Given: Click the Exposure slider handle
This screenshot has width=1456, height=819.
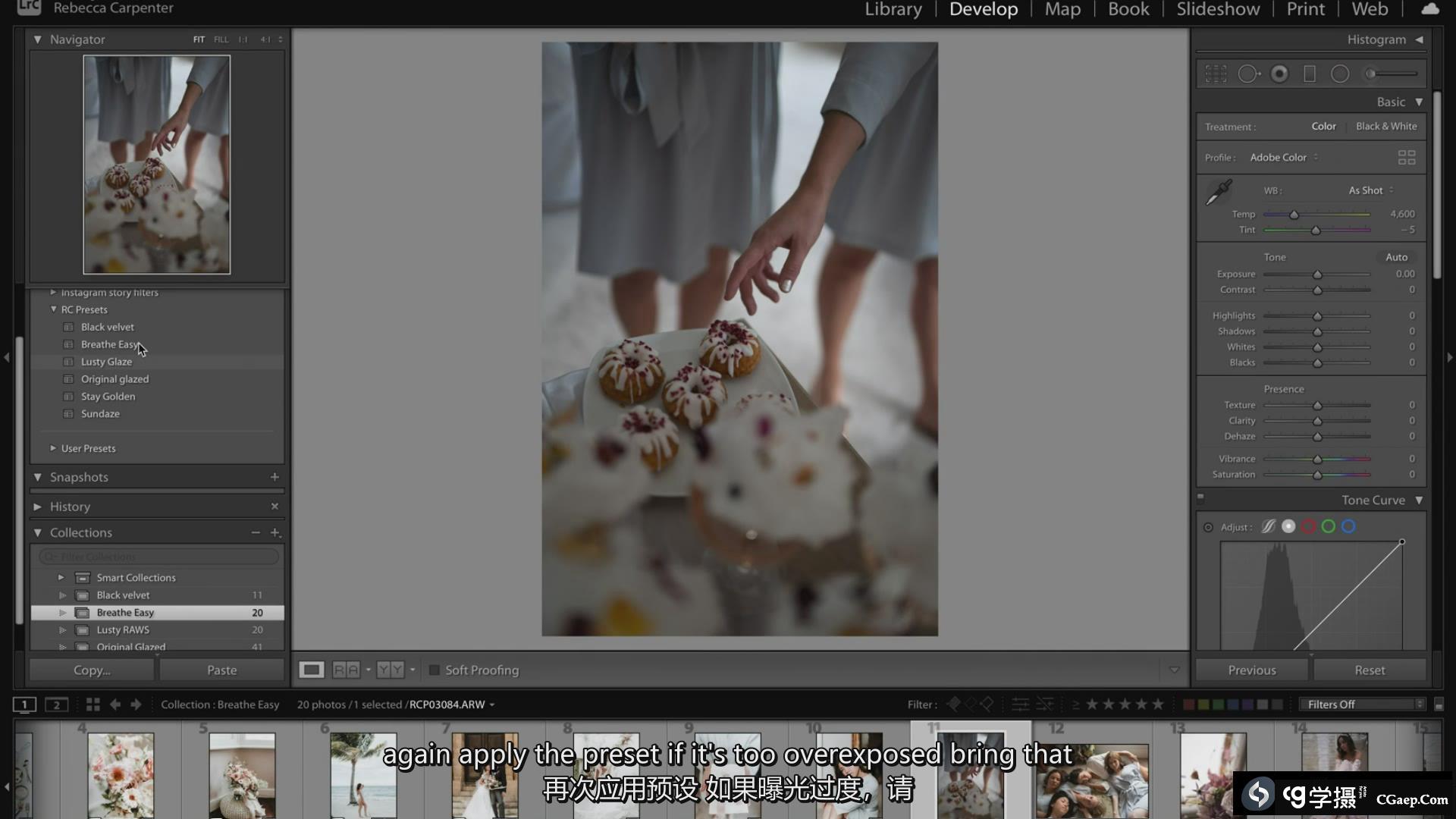Looking at the screenshot, I should 1317,275.
